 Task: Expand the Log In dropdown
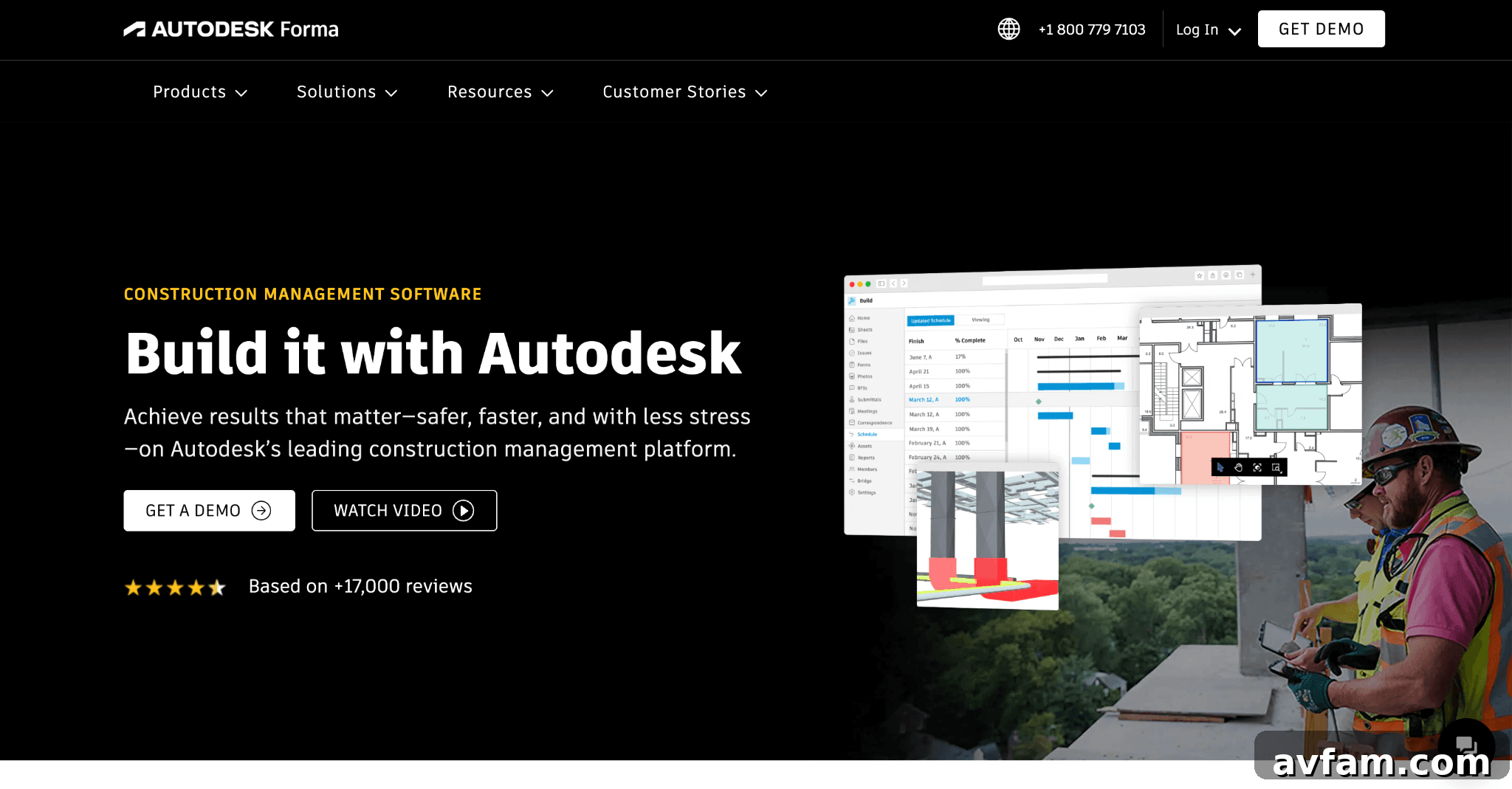(1208, 30)
